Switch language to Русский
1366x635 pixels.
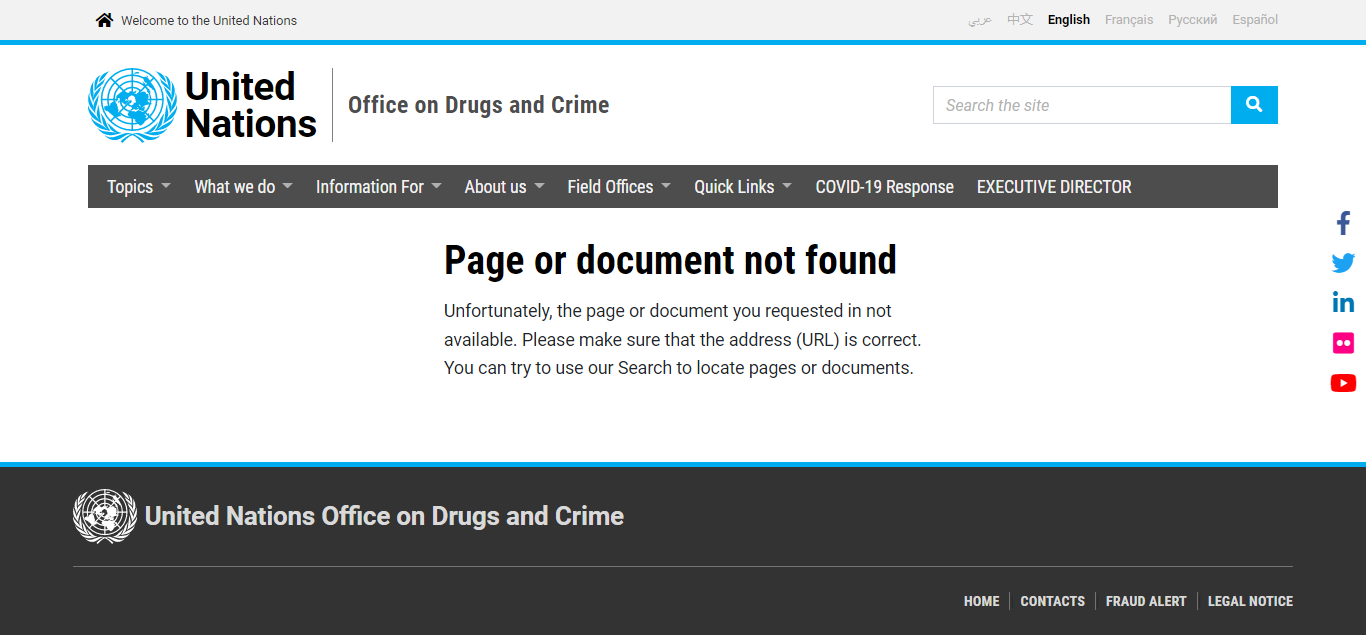click(x=1193, y=20)
